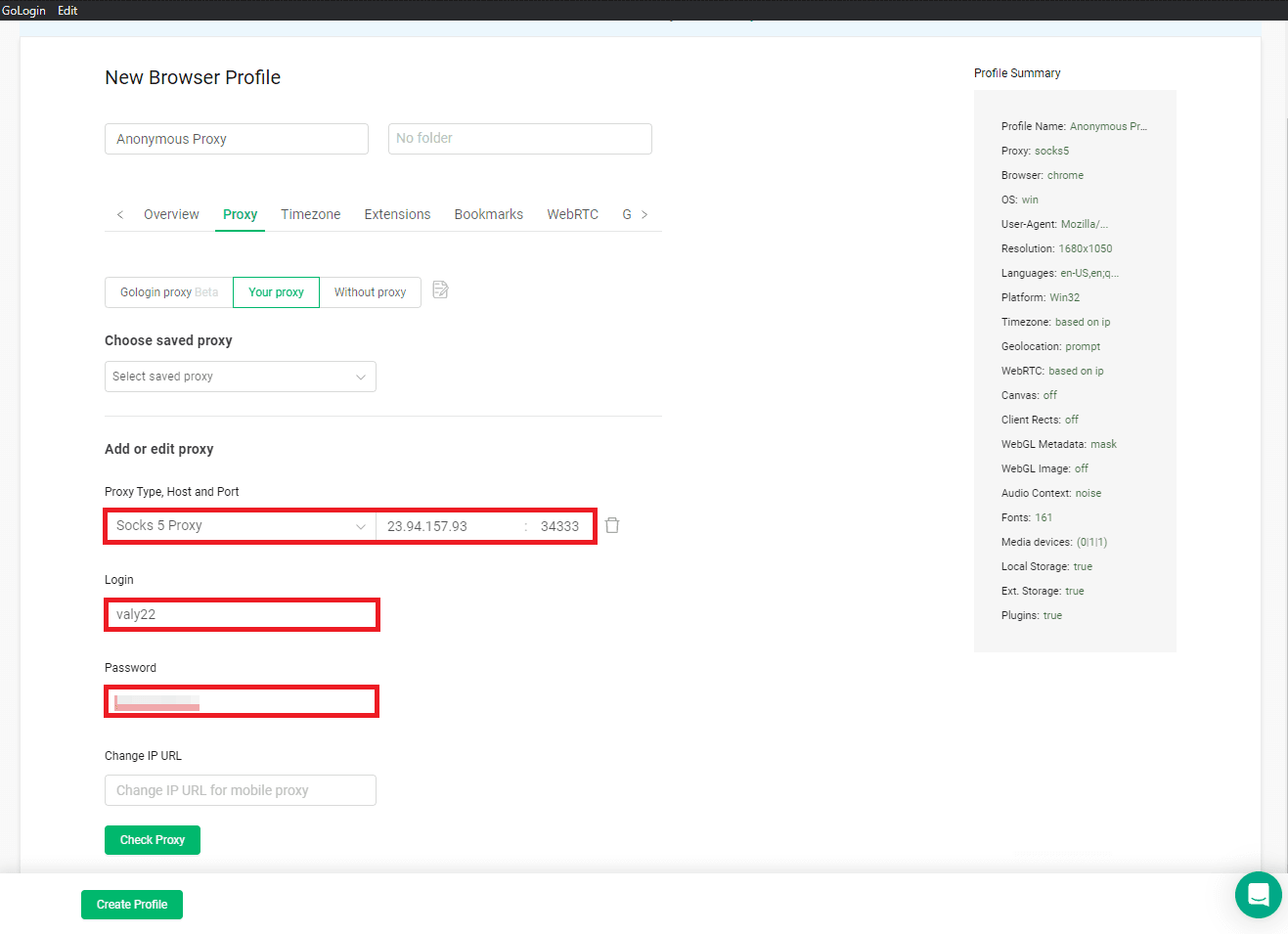Viewport: 1288px width, 934px height.
Task: Open the live chat bubble
Action: click(1258, 894)
